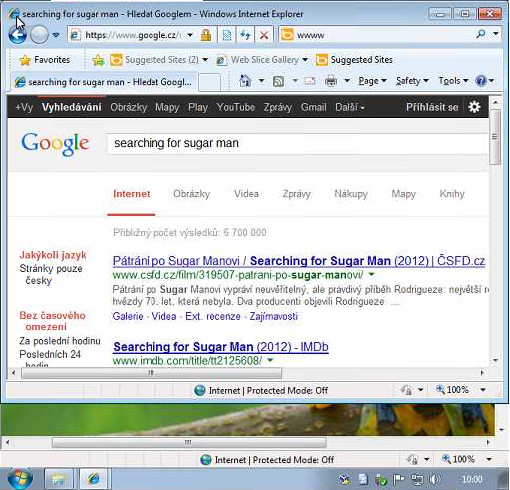
Task: Filter results to Stránky pouze česky
Action: point(51,274)
